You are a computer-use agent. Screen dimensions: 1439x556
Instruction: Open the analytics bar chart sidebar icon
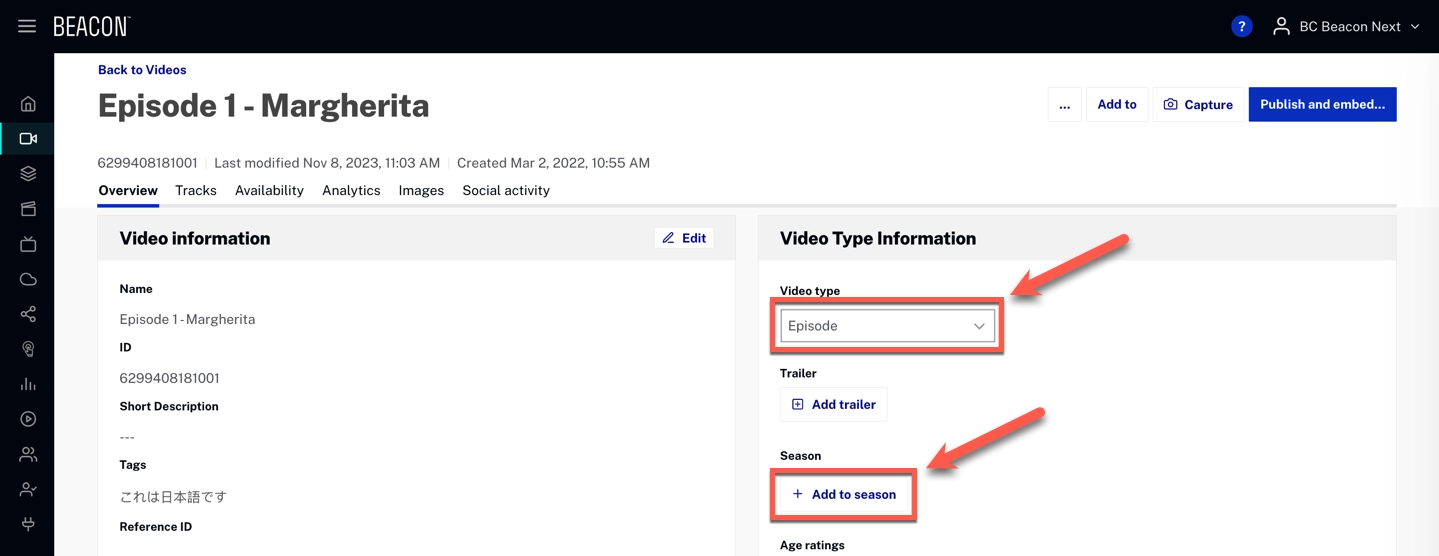click(28, 384)
